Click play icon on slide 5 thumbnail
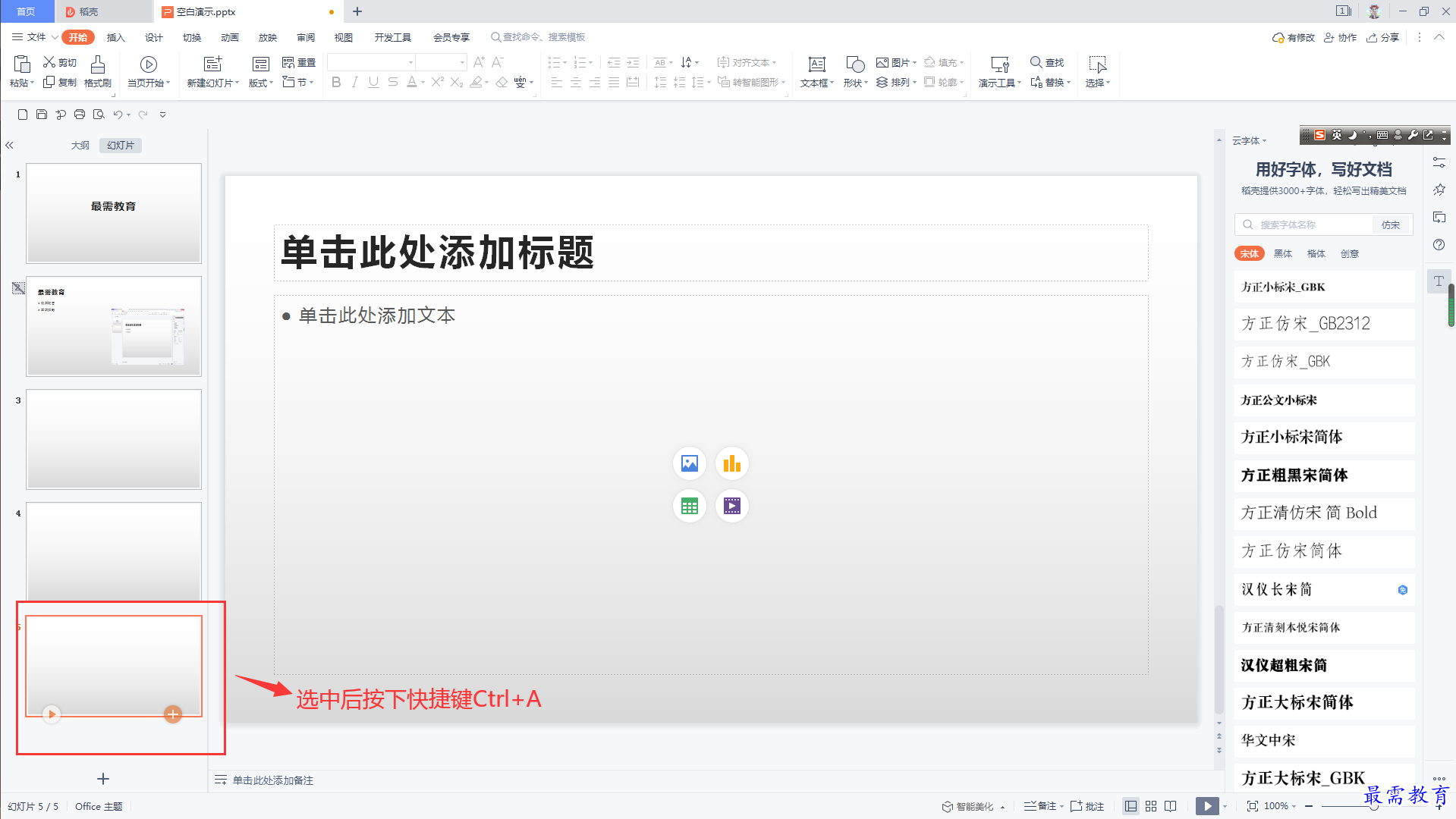Screen dimensions: 1456x819 [52, 714]
